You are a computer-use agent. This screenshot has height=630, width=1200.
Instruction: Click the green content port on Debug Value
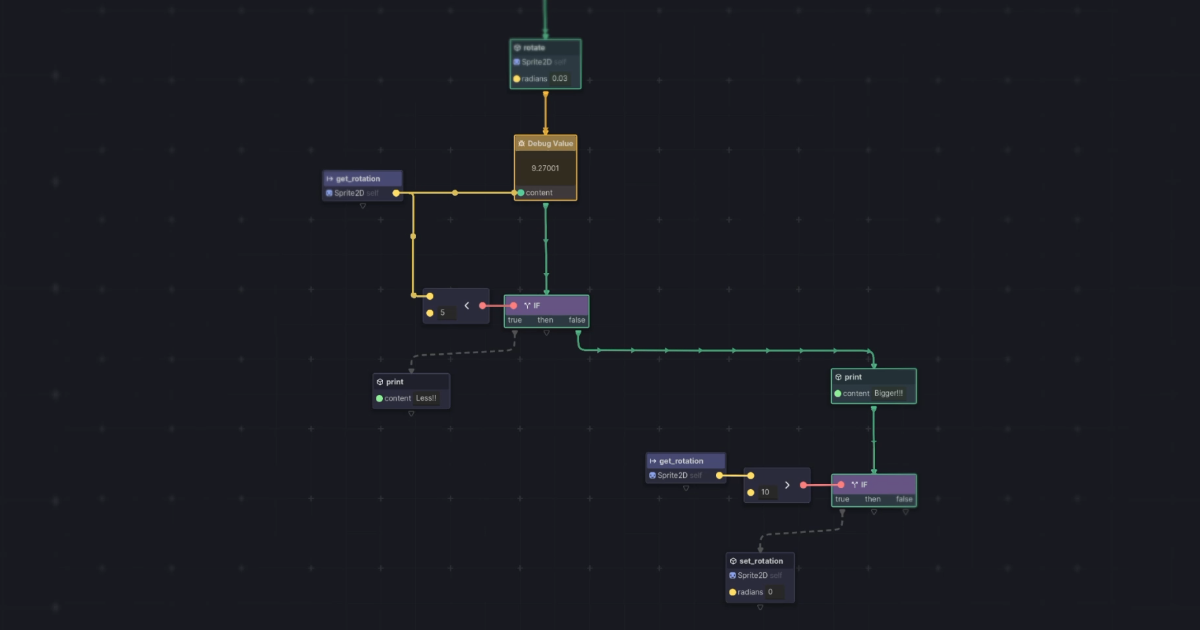[x=521, y=193]
